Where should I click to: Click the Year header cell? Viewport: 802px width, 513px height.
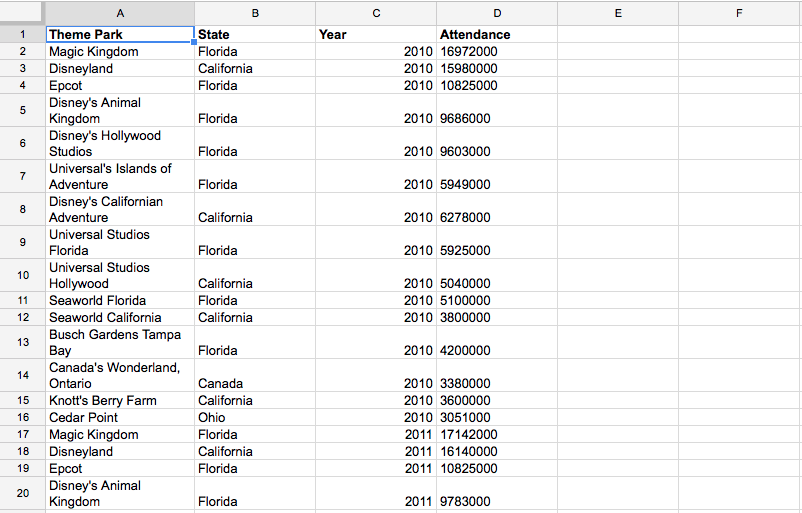coord(376,34)
